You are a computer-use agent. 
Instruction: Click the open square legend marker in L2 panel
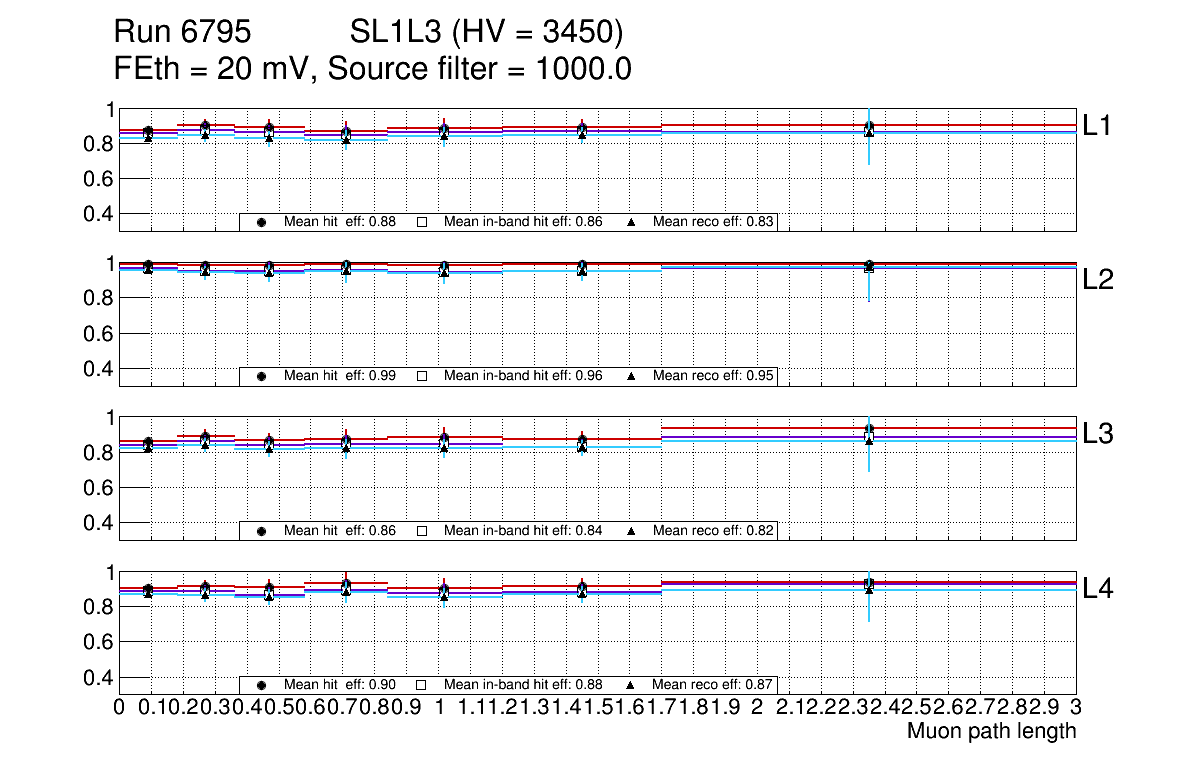pyautogui.click(x=421, y=376)
